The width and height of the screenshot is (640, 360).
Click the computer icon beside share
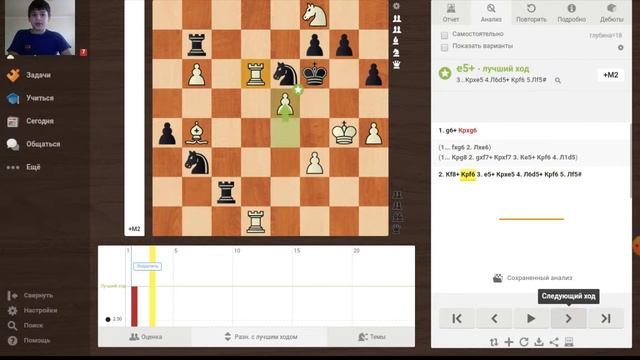pyautogui.click(x=569, y=342)
